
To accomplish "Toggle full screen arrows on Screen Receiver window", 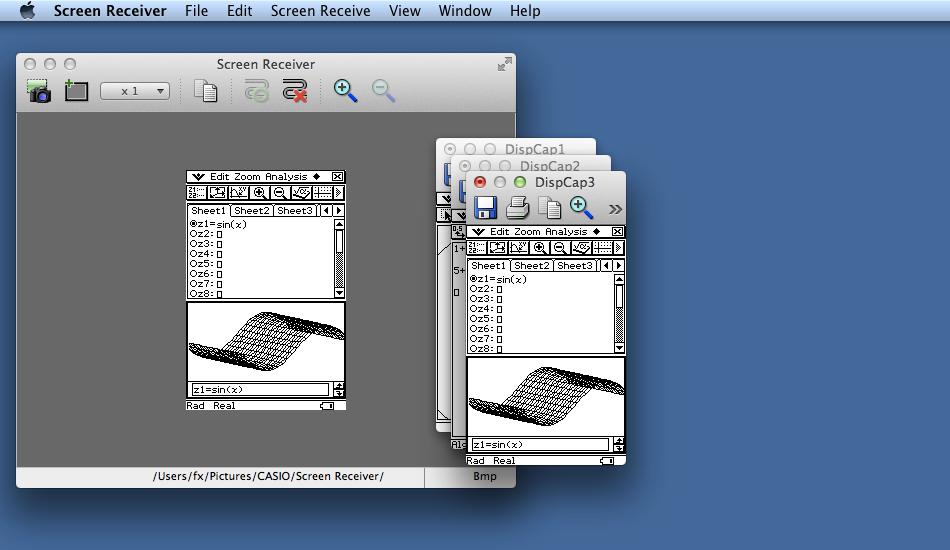I will [x=504, y=64].
